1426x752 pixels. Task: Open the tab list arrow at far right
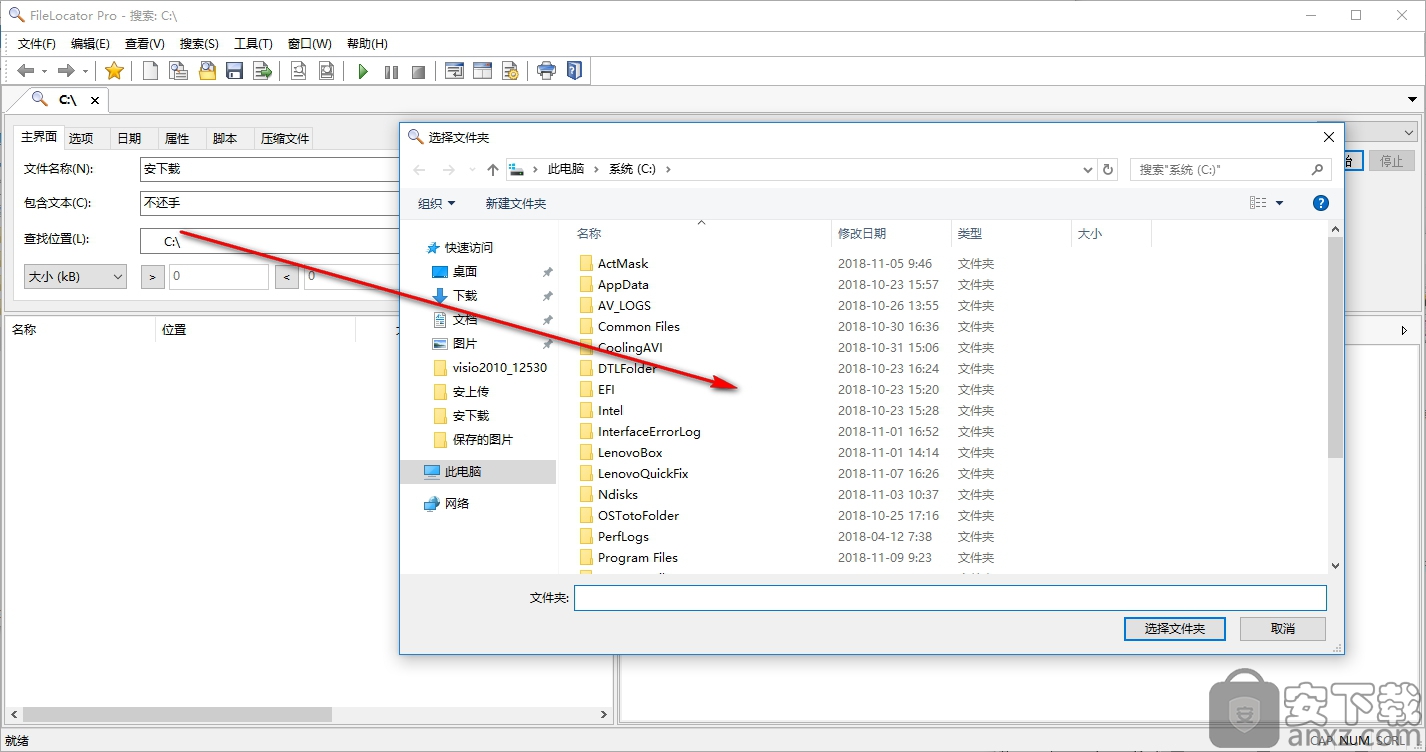tap(1413, 100)
